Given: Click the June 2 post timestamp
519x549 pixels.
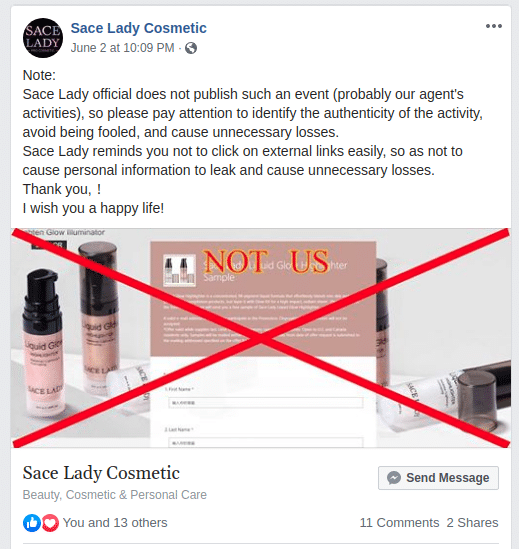Looking at the screenshot, I should tap(123, 48).
